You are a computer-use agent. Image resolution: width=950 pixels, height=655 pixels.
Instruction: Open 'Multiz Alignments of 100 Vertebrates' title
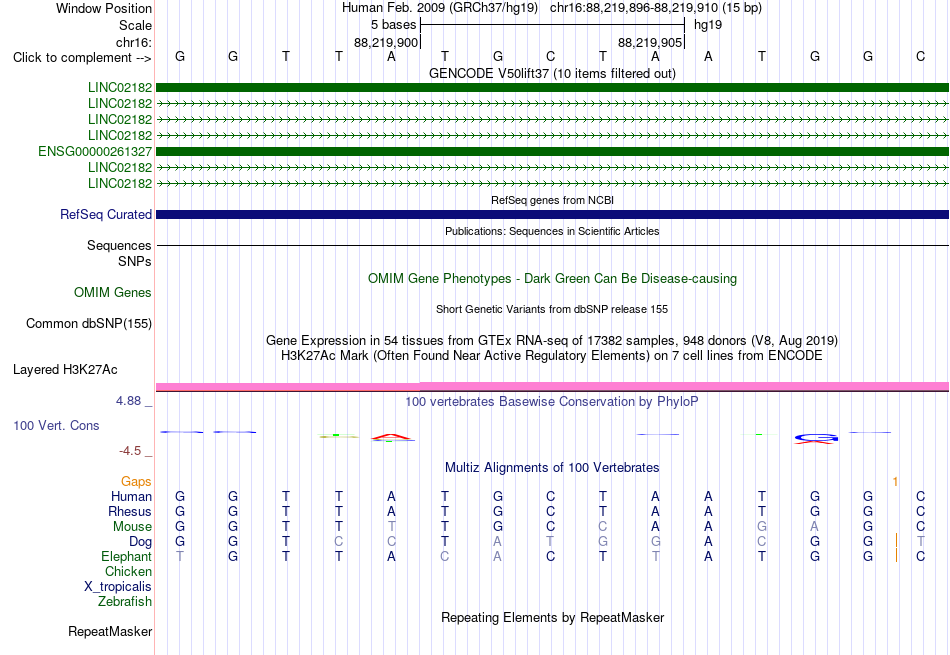pyautogui.click(x=552, y=468)
